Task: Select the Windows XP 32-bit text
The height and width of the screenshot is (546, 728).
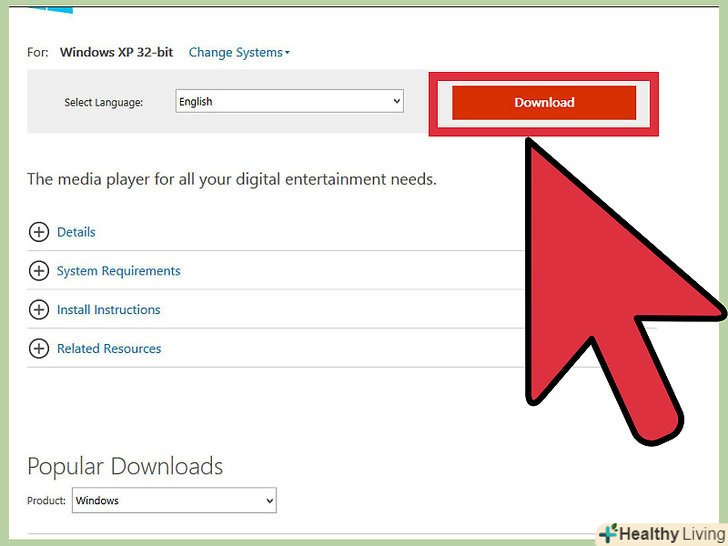Action: tap(117, 52)
